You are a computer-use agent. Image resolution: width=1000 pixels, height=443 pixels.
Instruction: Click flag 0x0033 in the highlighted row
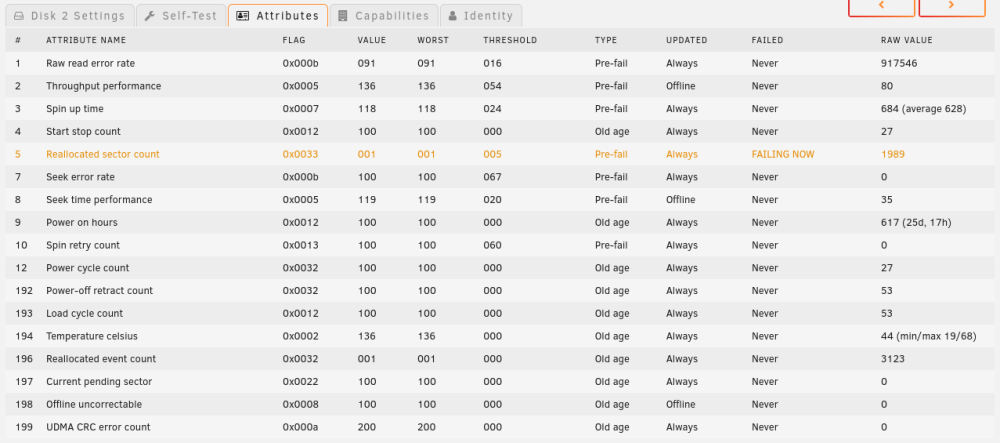(x=300, y=154)
